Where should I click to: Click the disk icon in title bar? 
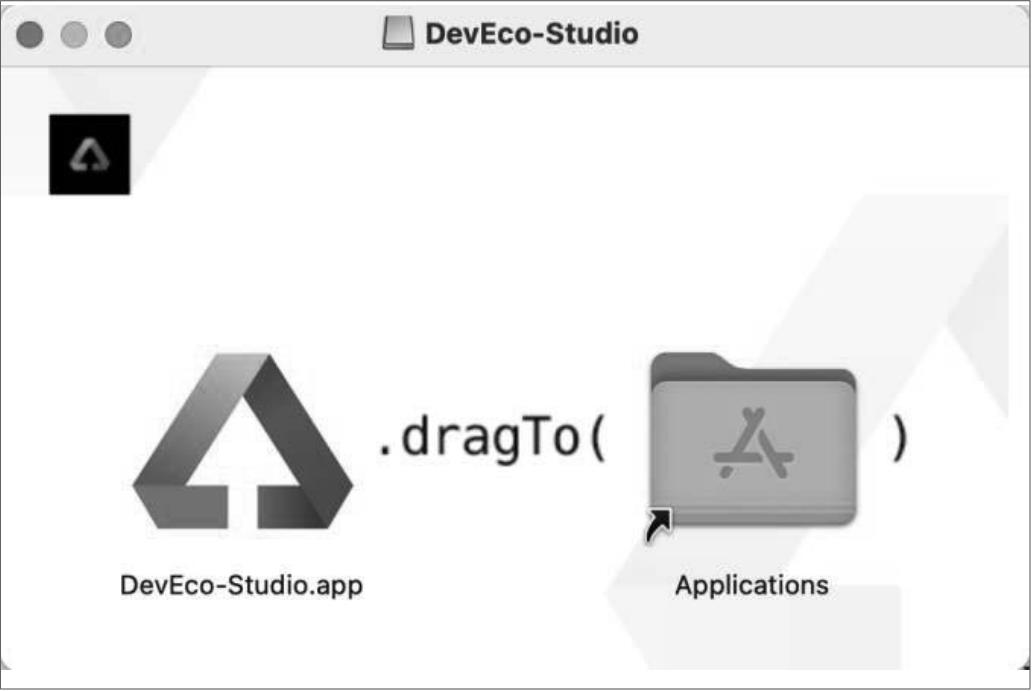(398, 34)
